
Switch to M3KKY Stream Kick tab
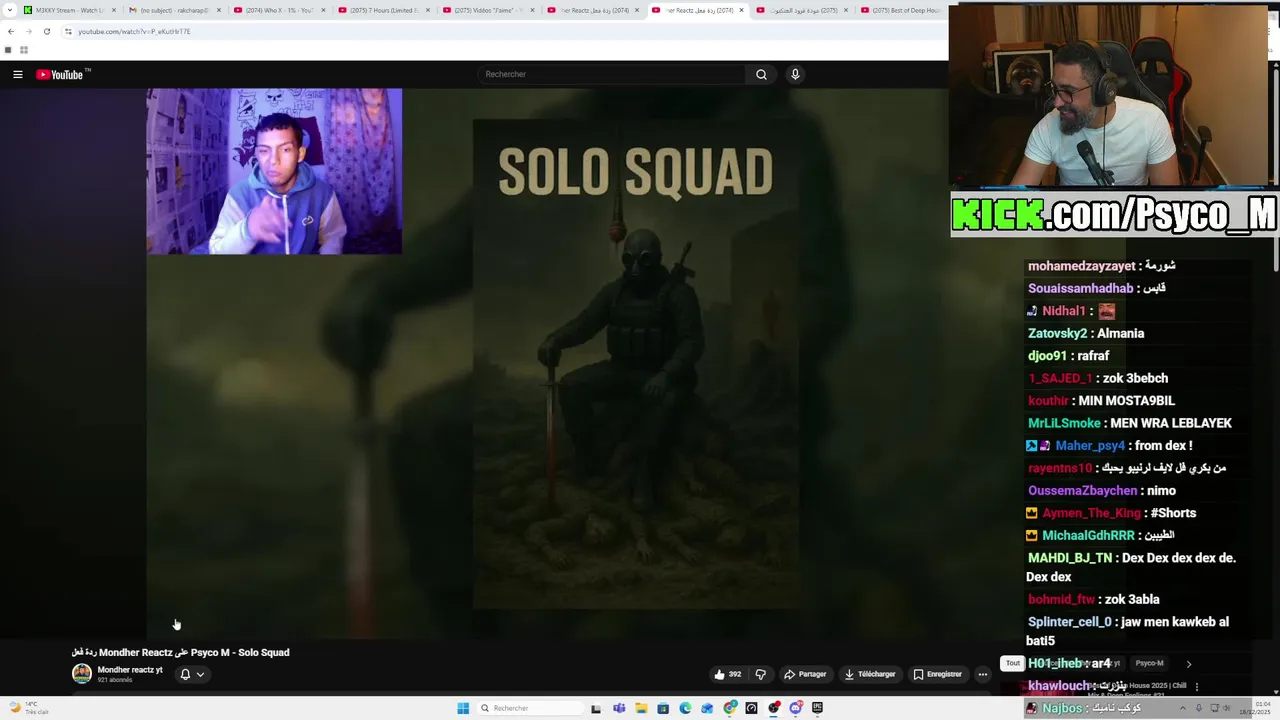click(67, 10)
